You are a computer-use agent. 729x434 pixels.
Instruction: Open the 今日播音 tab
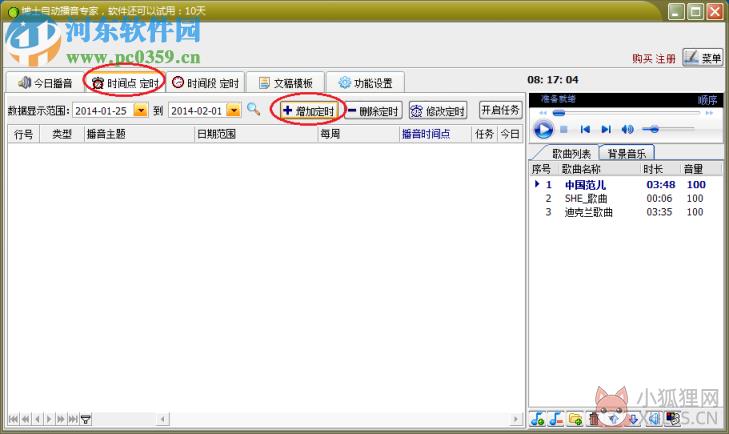(45, 83)
